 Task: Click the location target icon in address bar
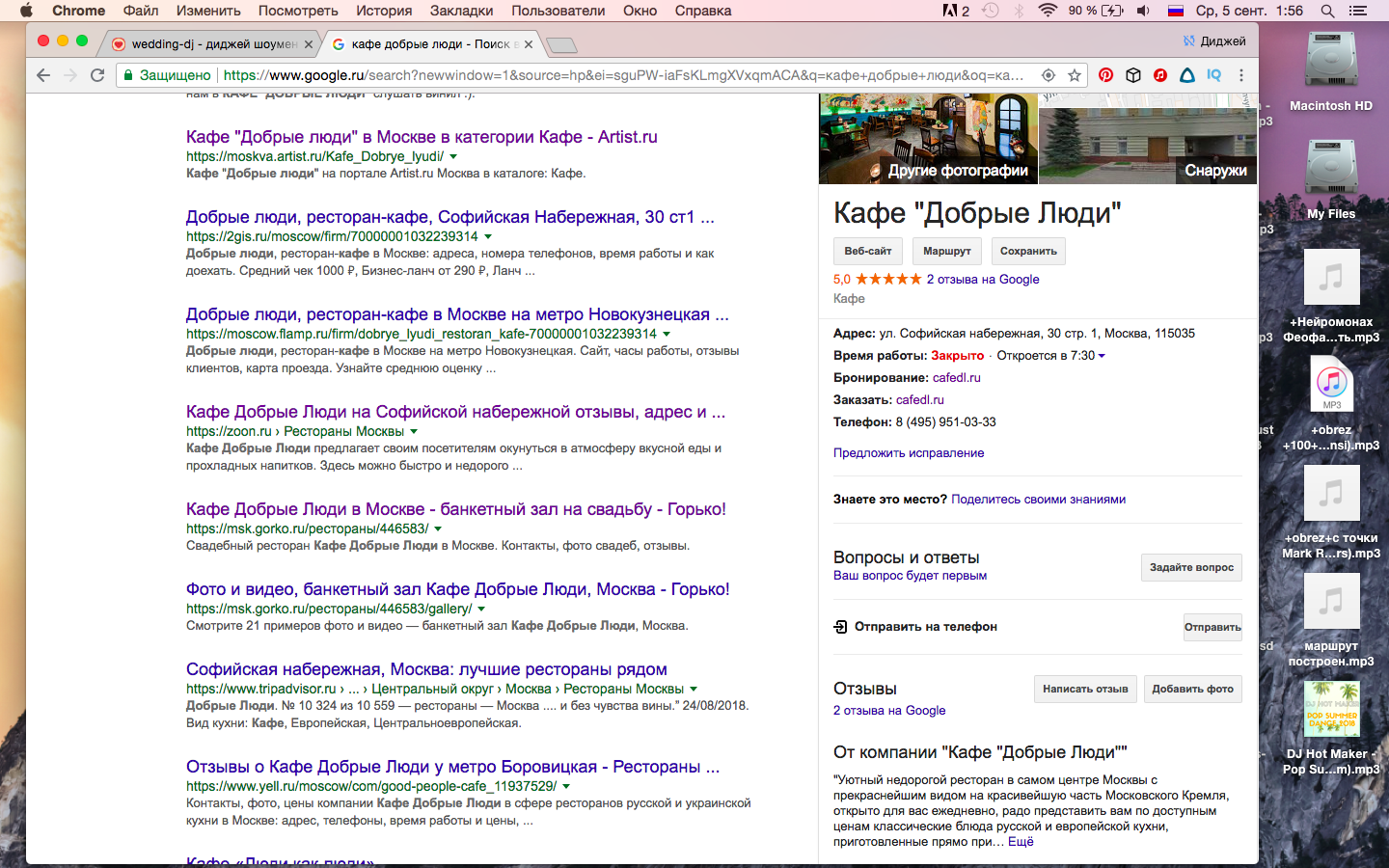[x=1049, y=75]
